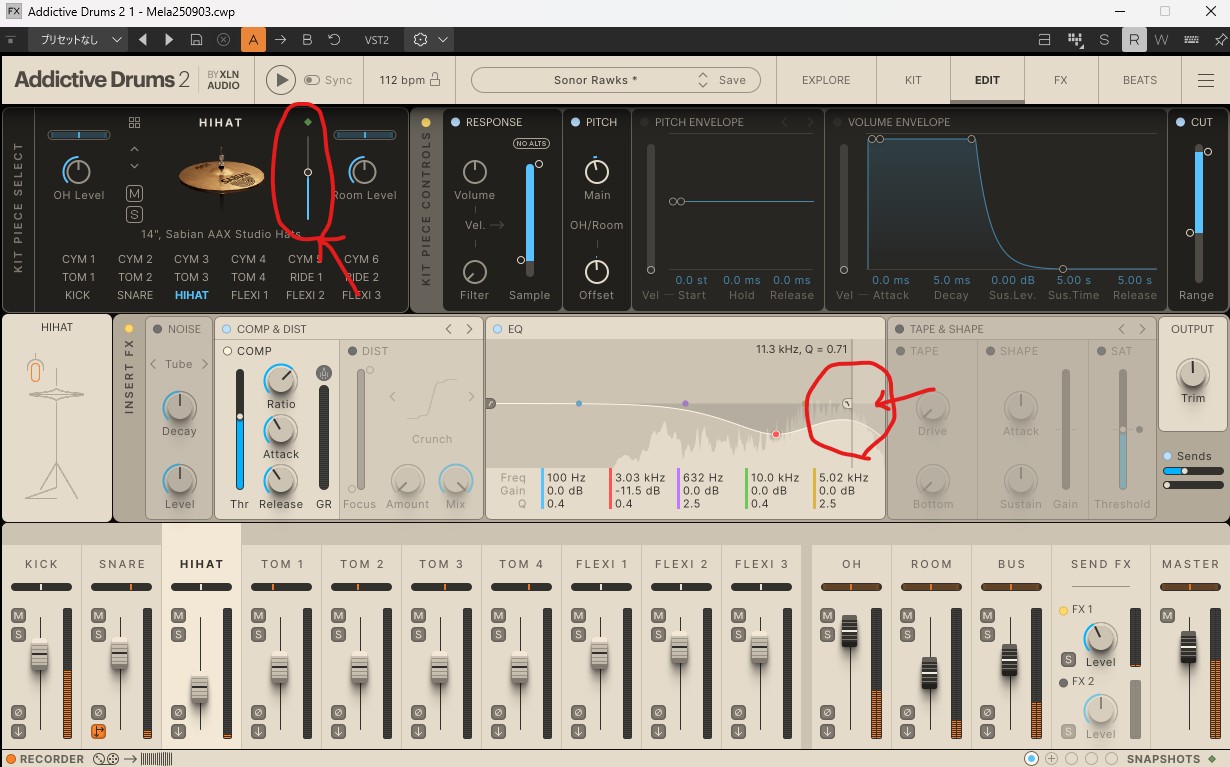This screenshot has width=1230, height=767.
Task: Click the host toolbar W (write automation) button
Action: 1161,40
